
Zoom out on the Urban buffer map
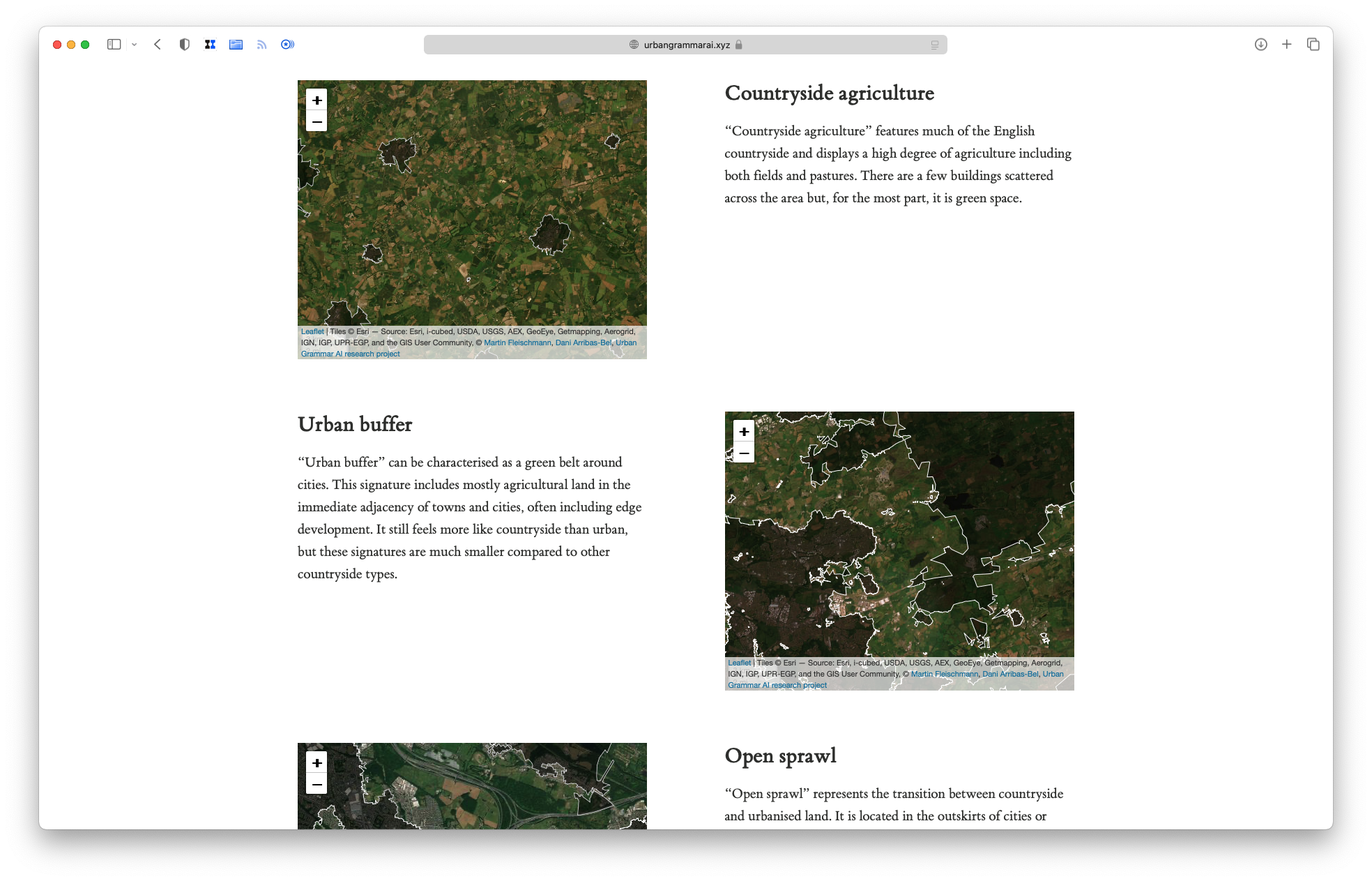point(744,453)
